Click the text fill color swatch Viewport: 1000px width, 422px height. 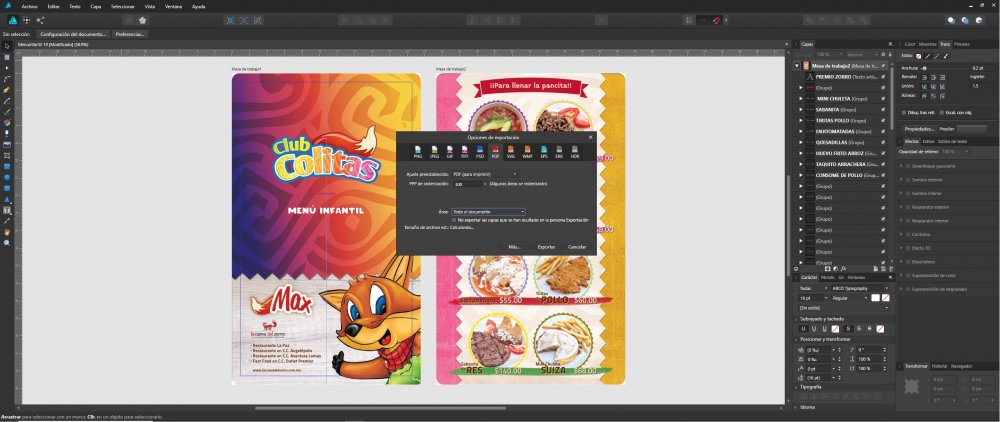tap(874, 298)
